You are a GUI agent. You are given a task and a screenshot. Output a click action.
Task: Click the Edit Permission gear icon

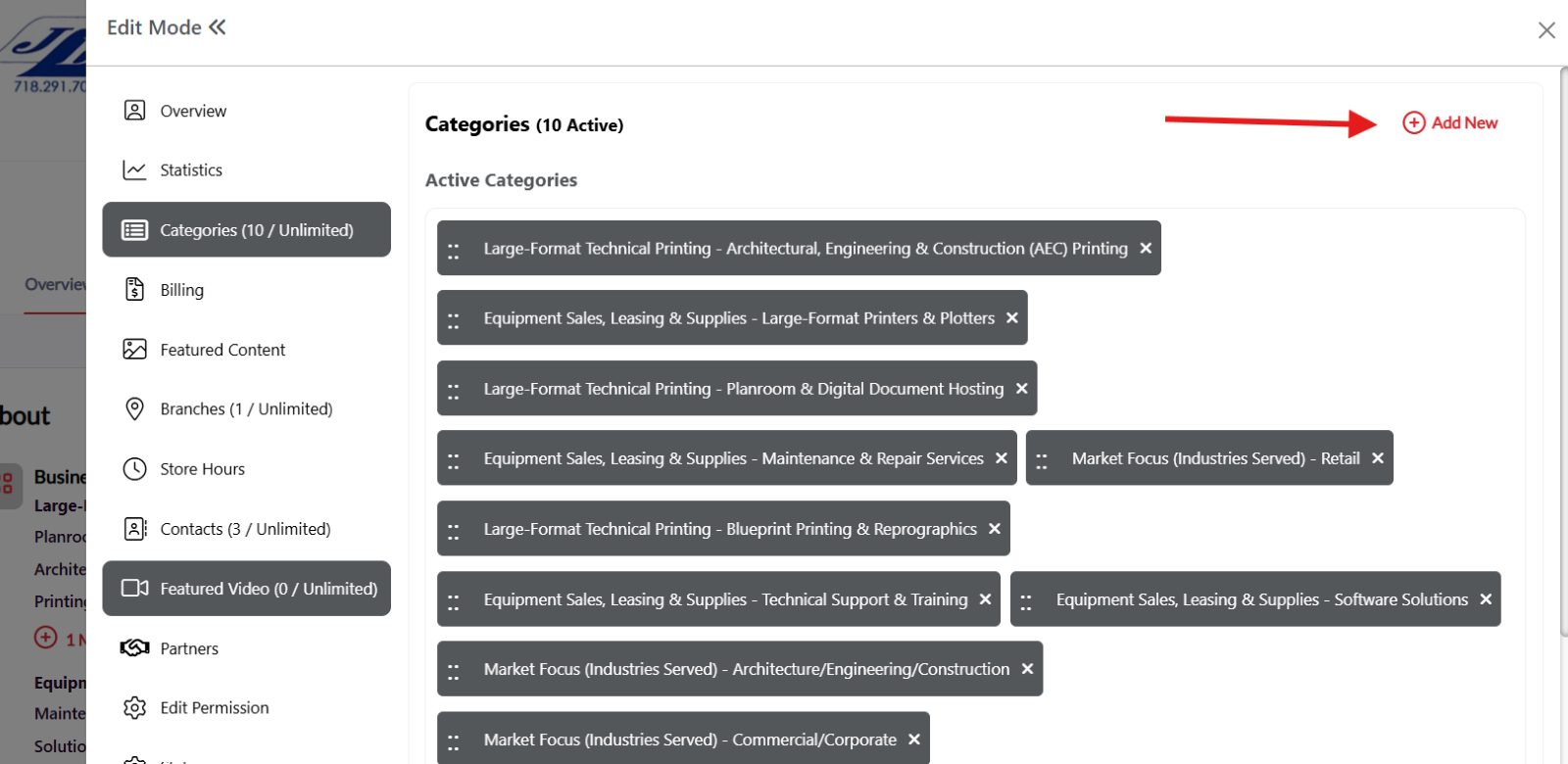[x=135, y=708]
